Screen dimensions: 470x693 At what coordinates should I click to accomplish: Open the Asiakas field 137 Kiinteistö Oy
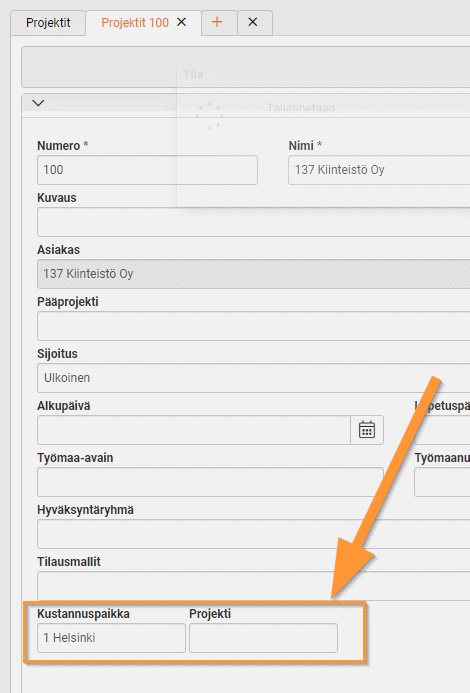(253, 274)
